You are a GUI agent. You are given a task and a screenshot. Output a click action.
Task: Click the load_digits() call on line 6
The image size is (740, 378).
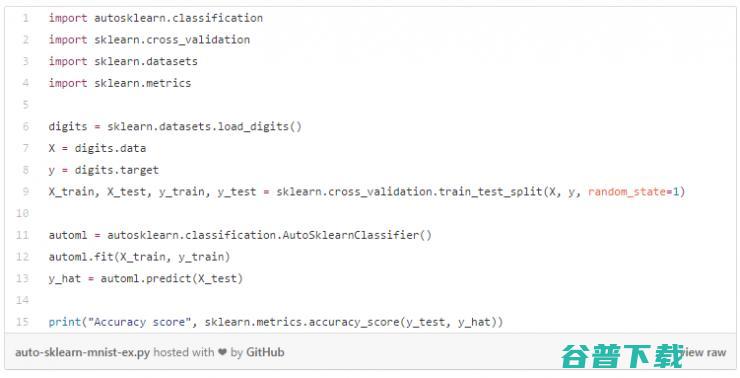(260, 126)
